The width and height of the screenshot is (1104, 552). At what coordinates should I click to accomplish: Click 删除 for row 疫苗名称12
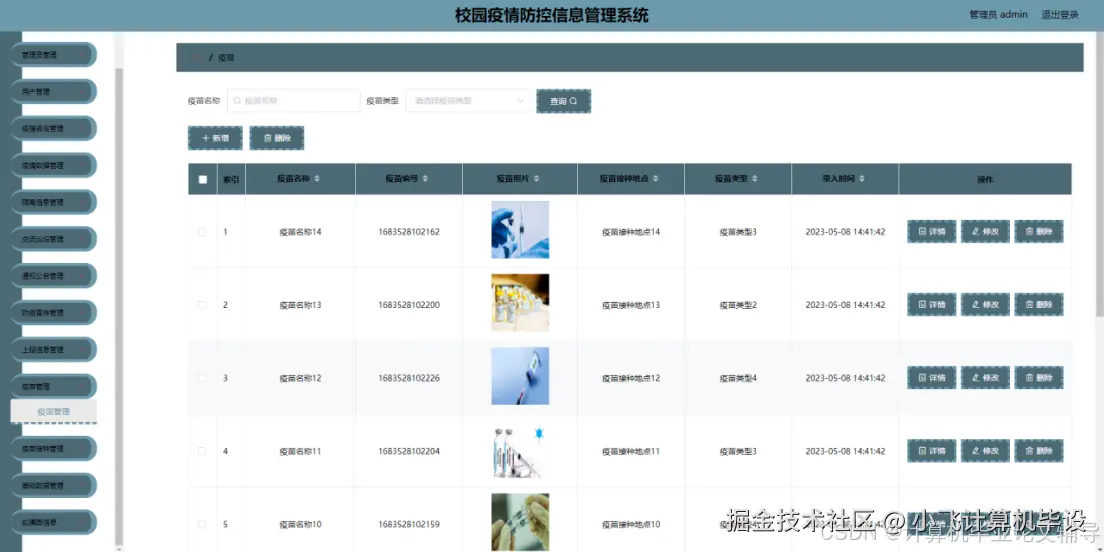(x=1039, y=378)
